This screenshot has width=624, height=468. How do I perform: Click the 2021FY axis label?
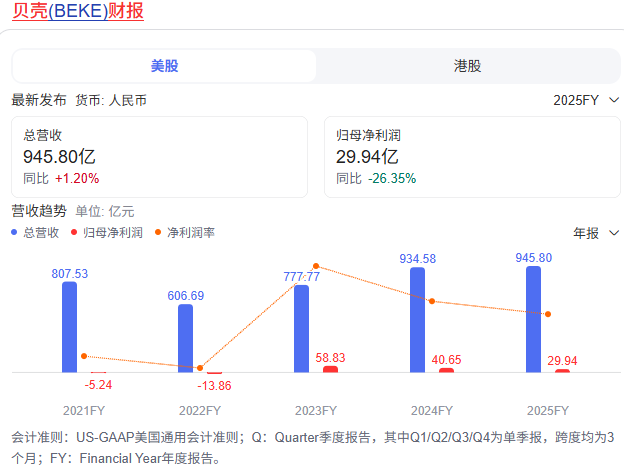(84, 411)
